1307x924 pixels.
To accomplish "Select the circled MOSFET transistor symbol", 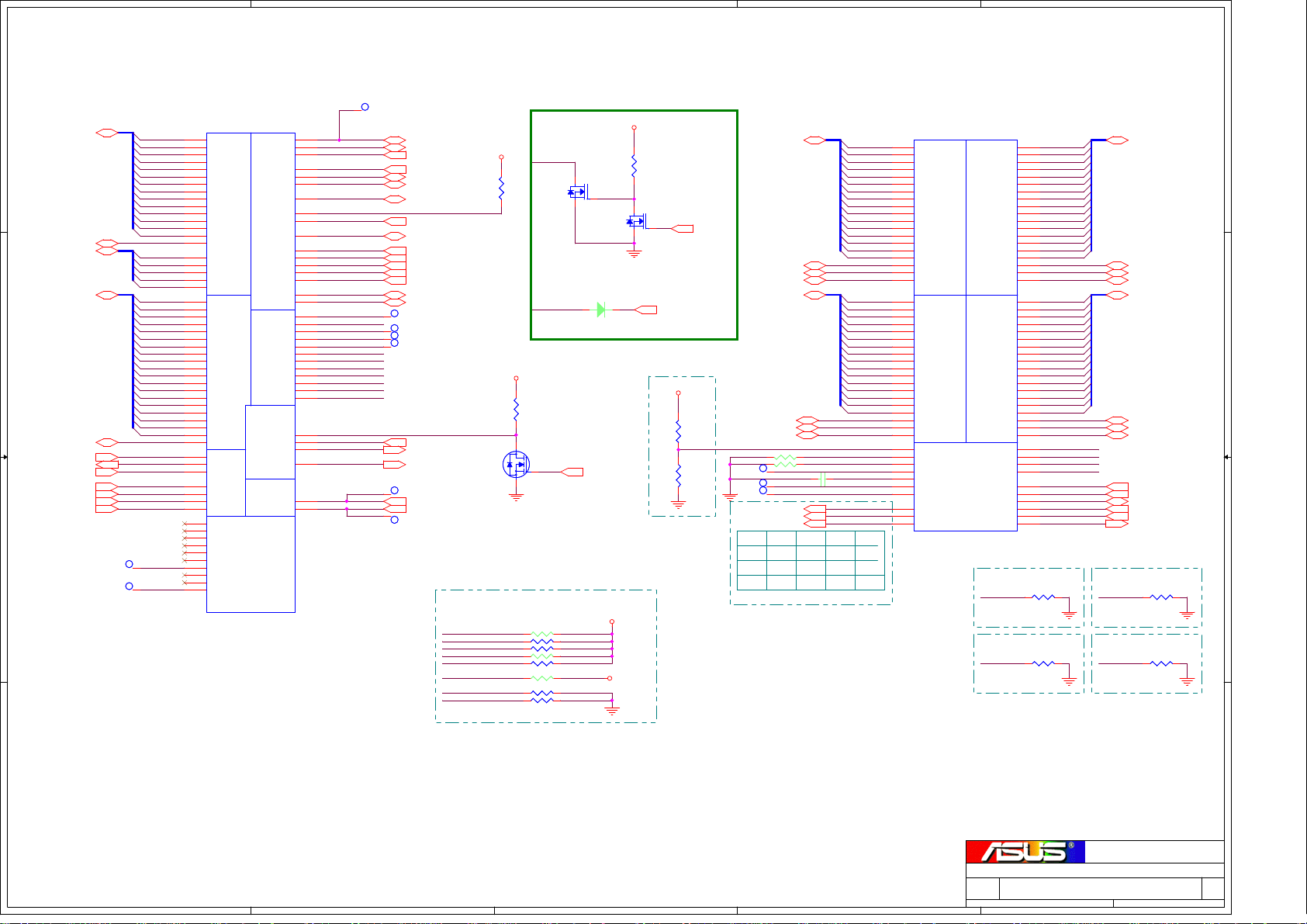I will click(516, 464).
